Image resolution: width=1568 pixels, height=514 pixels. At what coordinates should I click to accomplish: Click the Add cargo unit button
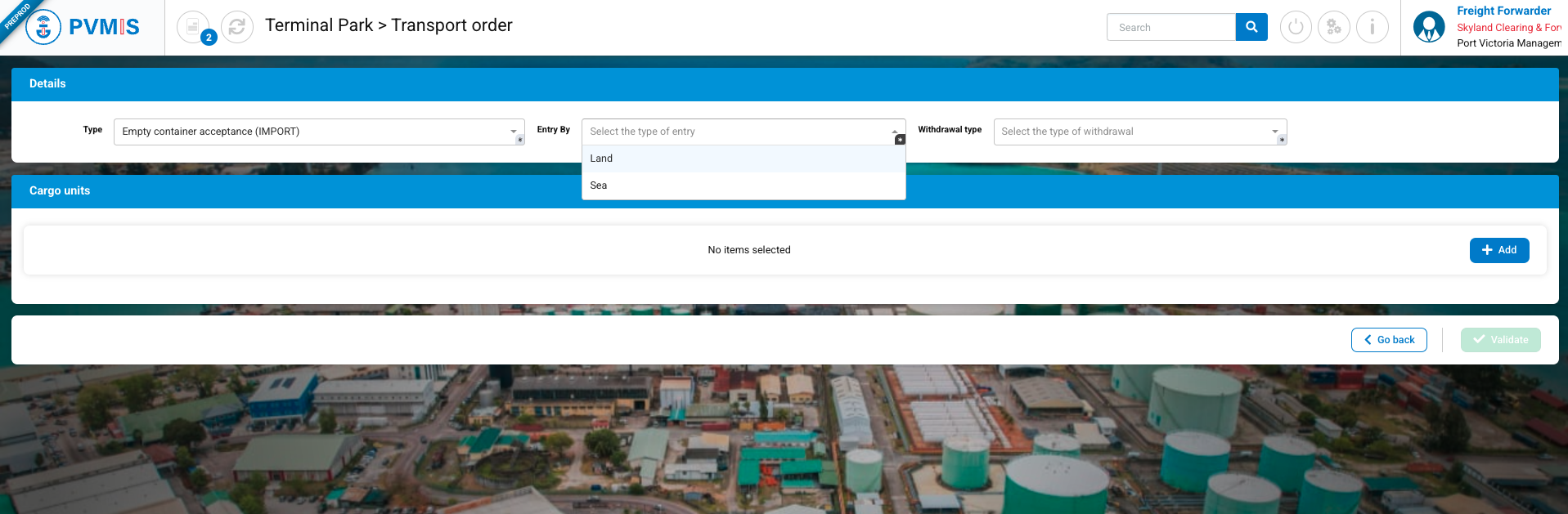[1498, 250]
